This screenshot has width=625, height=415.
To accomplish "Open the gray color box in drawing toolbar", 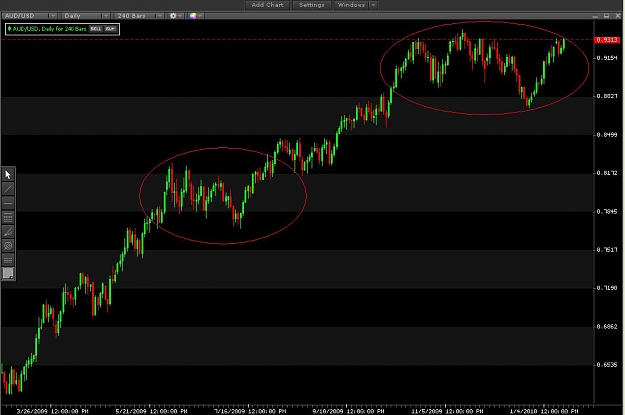I will [x=8, y=273].
